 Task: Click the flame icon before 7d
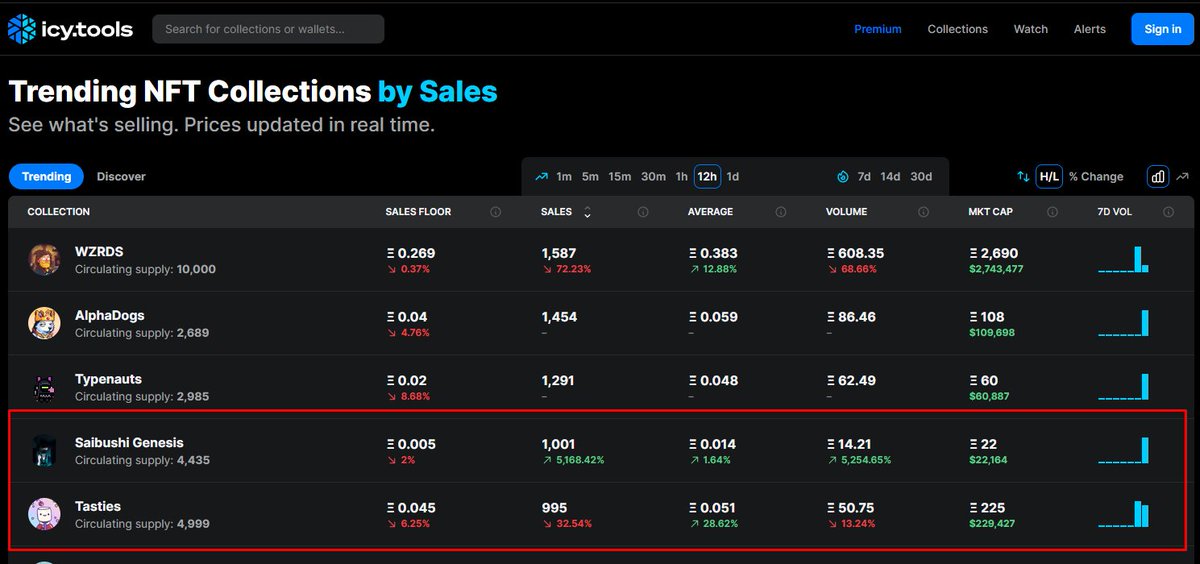click(x=842, y=177)
